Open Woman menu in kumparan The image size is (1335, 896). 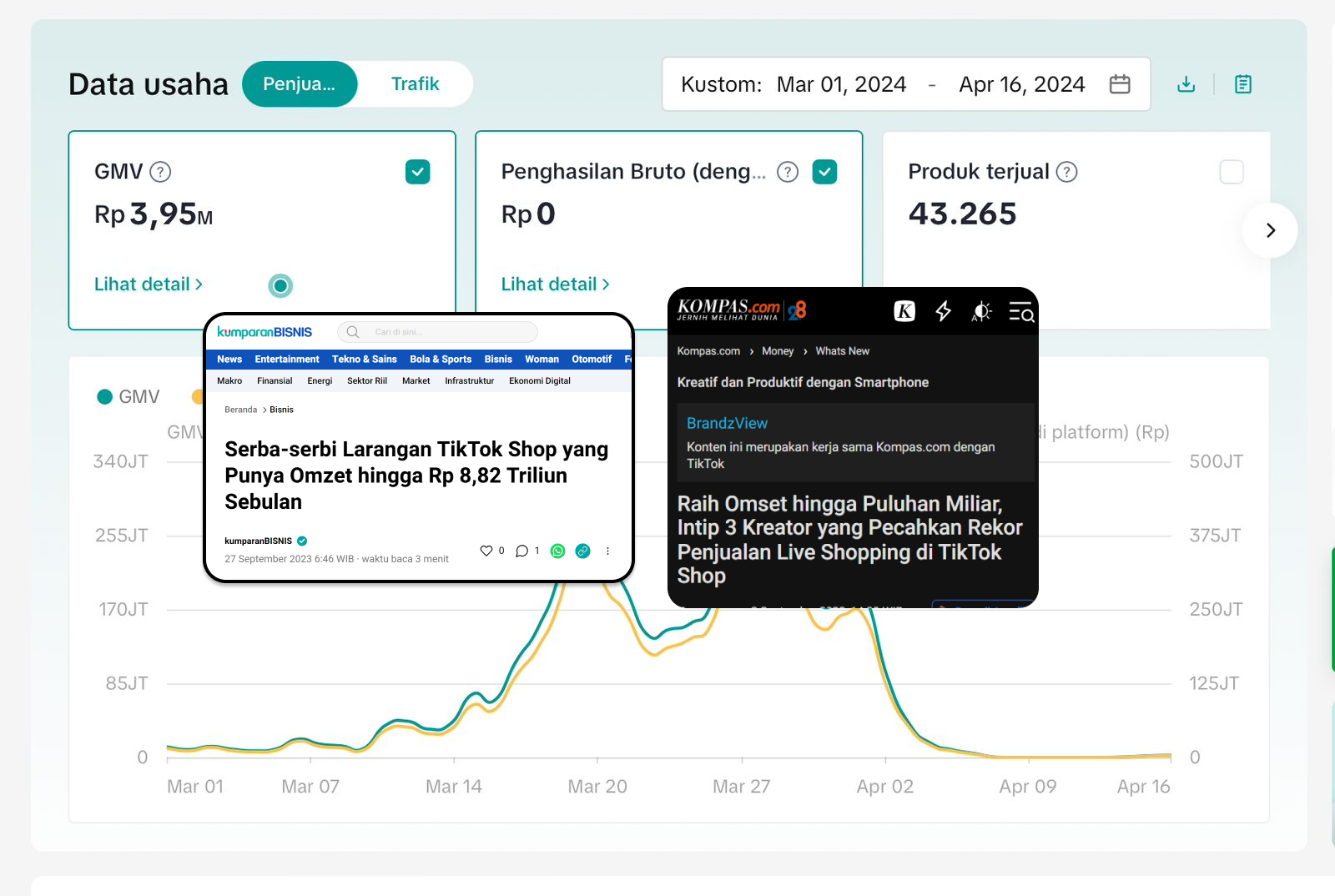(x=542, y=360)
